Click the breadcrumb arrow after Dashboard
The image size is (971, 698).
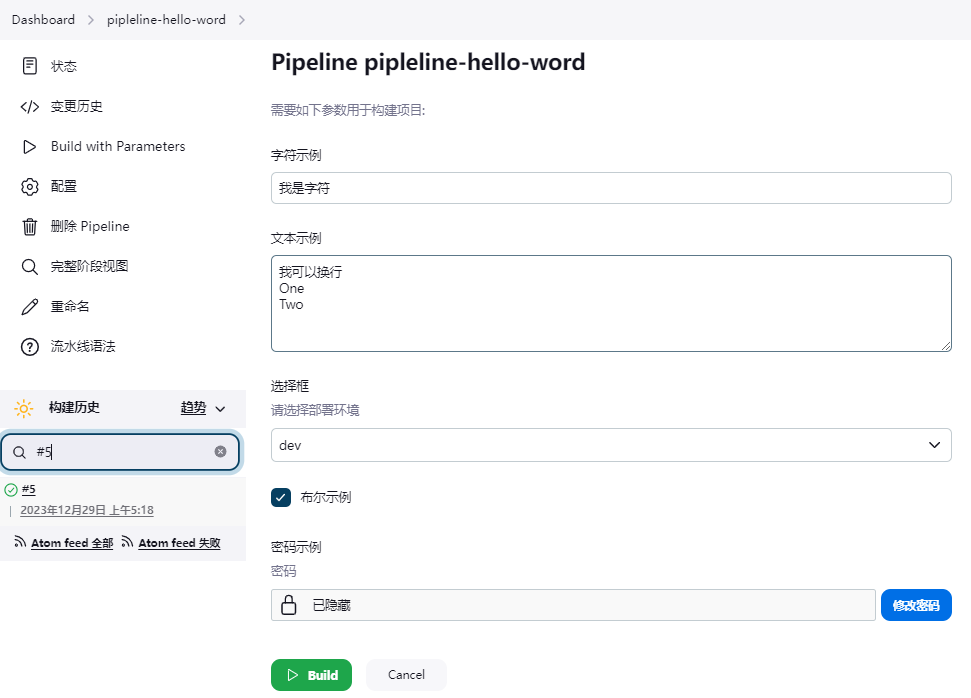[91, 20]
